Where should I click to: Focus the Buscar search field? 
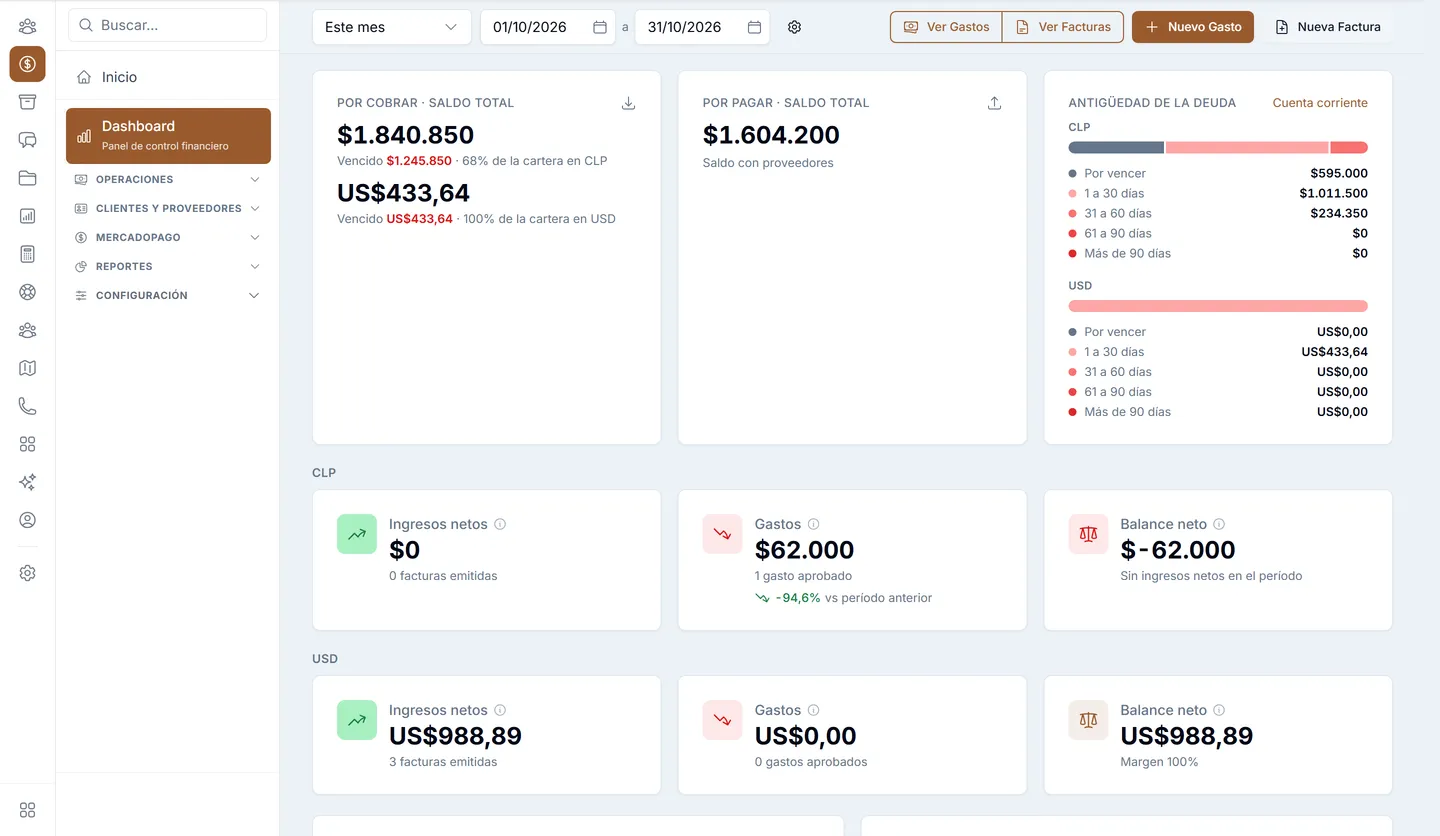click(x=168, y=25)
